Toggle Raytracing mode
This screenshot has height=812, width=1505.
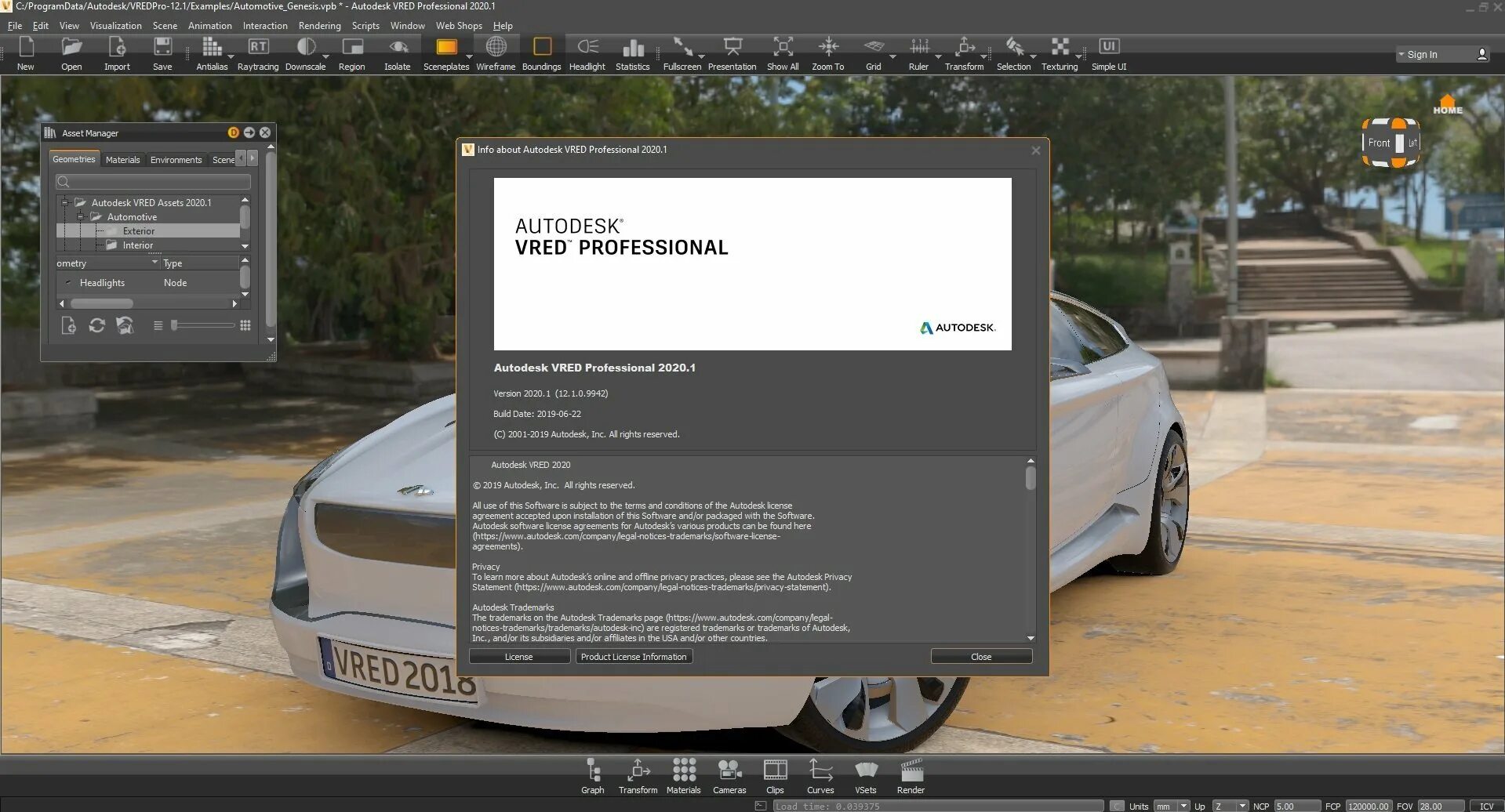click(x=258, y=53)
